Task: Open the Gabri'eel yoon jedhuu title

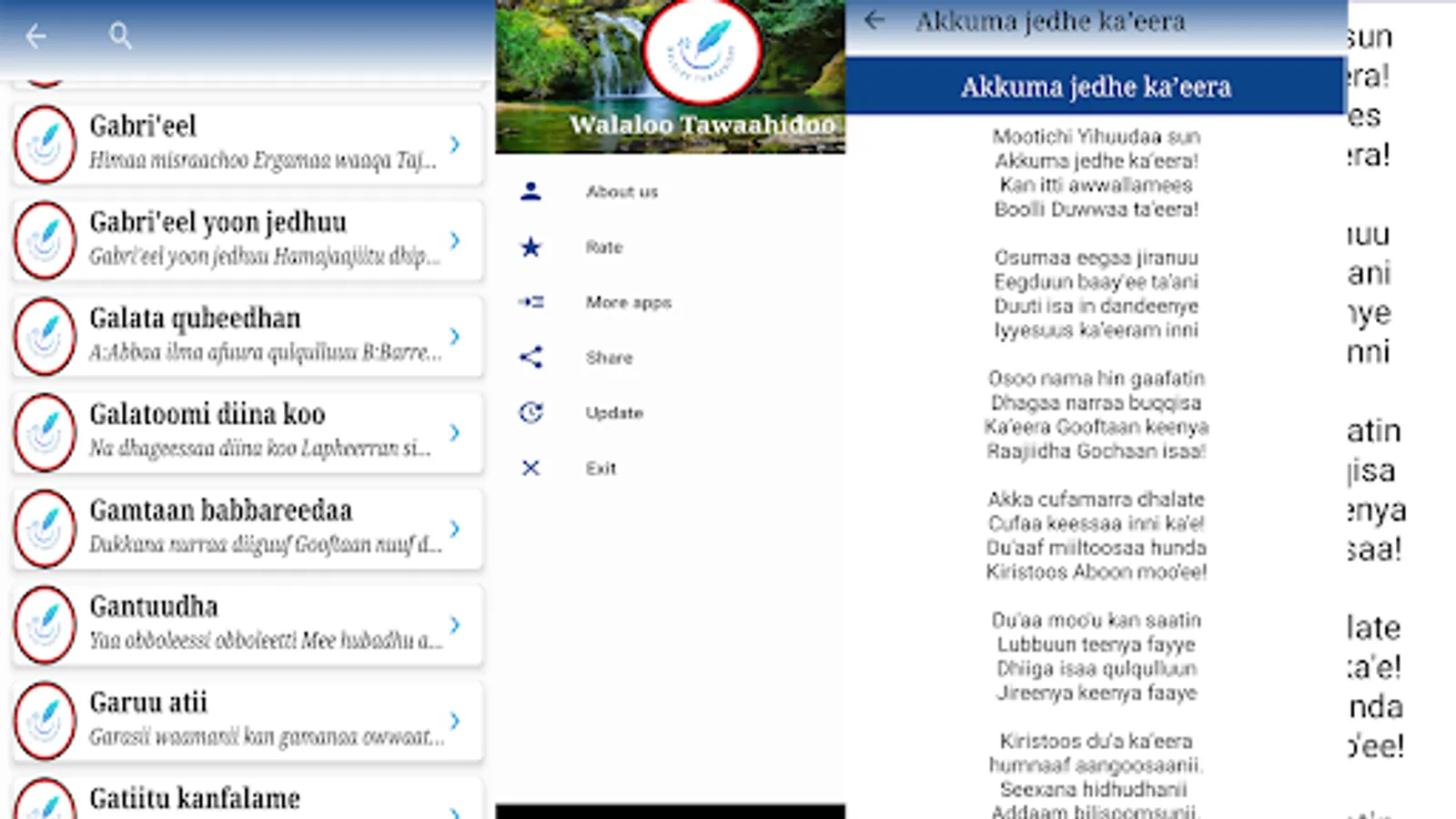Action: (x=217, y=223)
